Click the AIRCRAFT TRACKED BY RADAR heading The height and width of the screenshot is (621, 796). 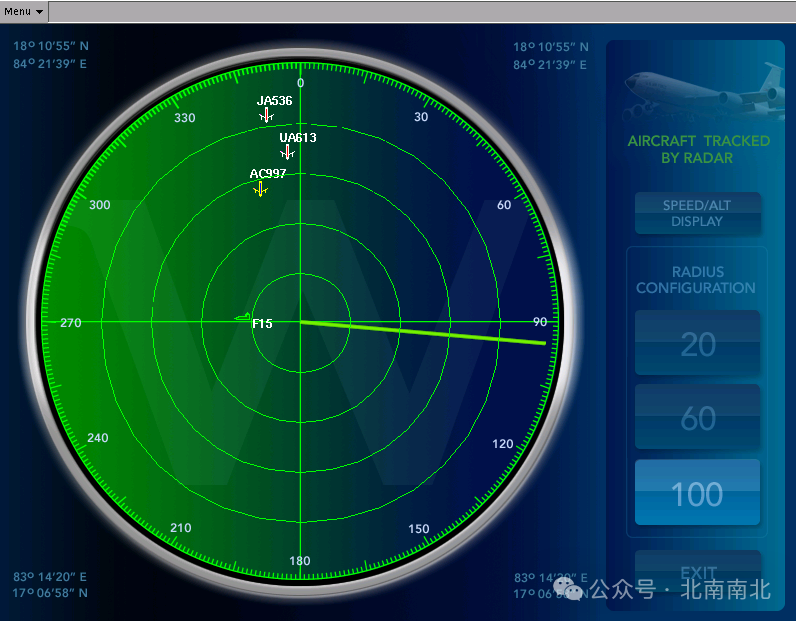click(699, 149)
